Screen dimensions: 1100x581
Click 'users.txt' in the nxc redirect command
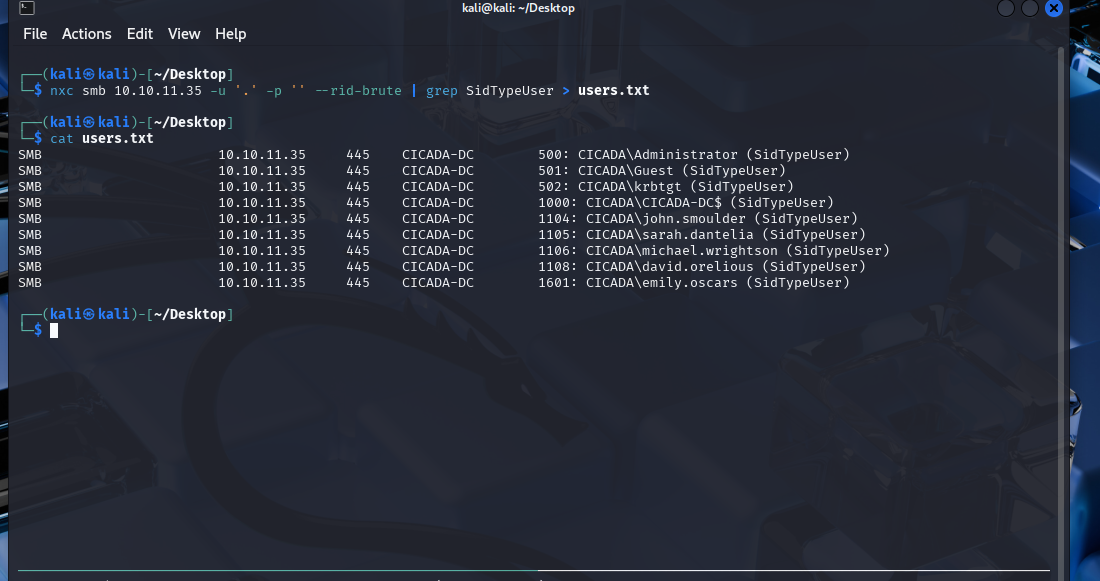click(613, 91)
